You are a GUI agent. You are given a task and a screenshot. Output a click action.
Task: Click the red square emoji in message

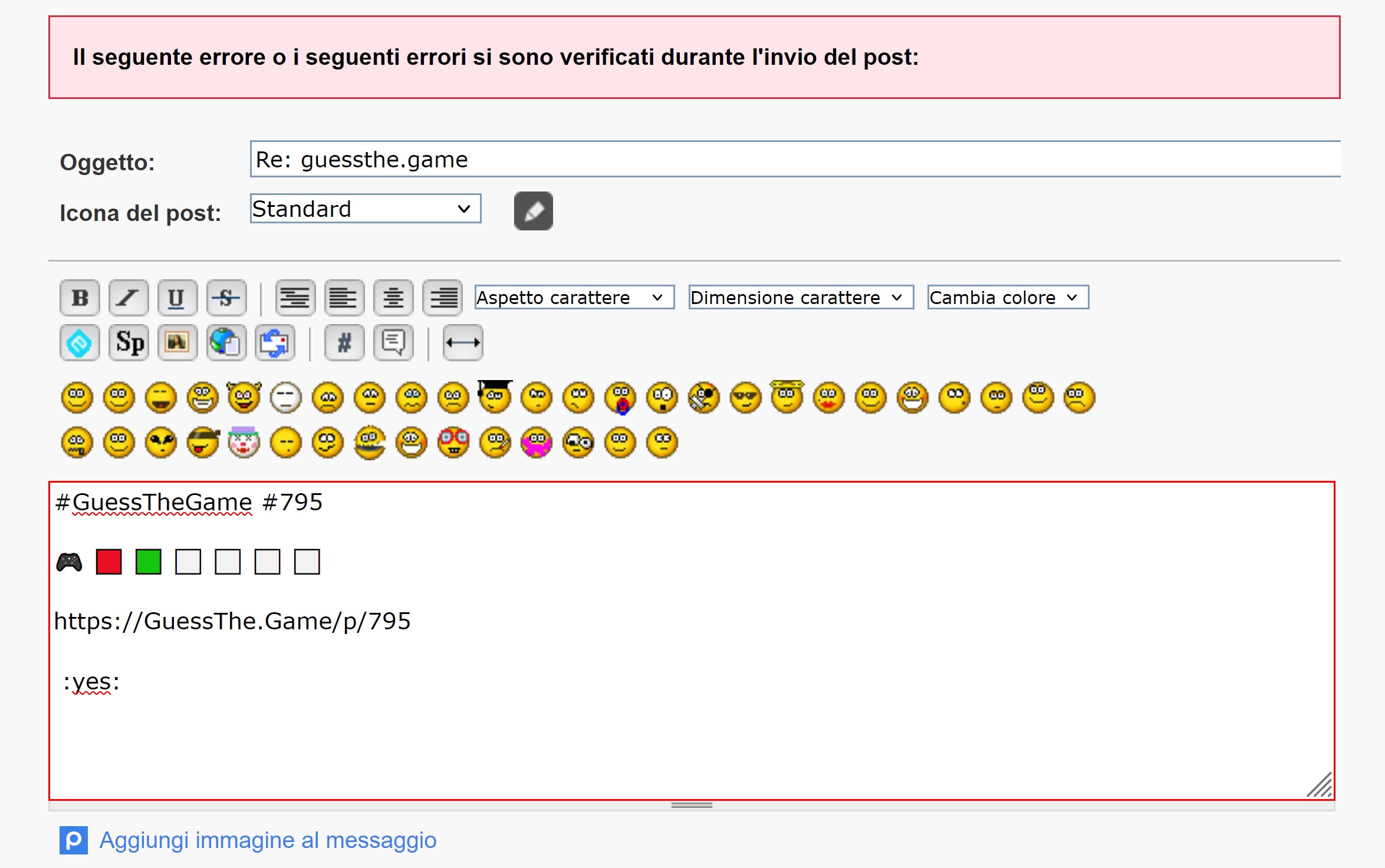(x=108, y=562)
